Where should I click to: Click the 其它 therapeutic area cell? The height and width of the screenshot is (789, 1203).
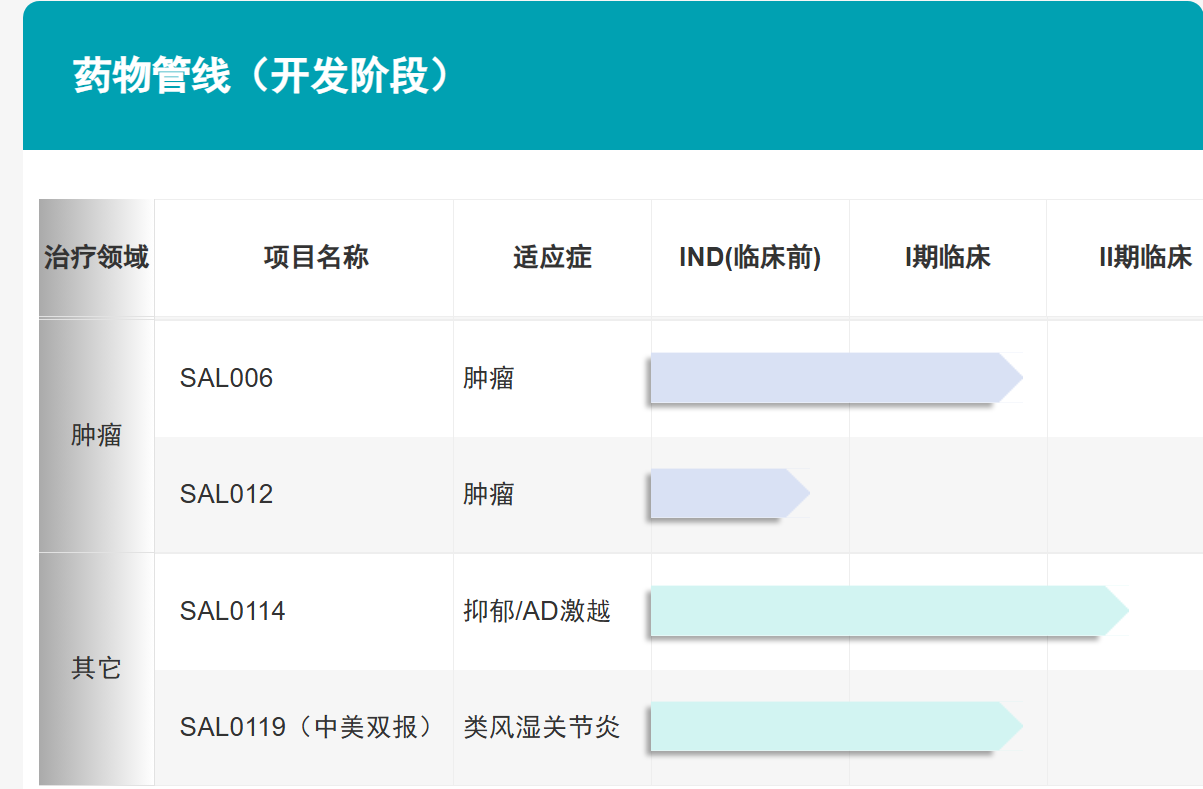(96, 668)
